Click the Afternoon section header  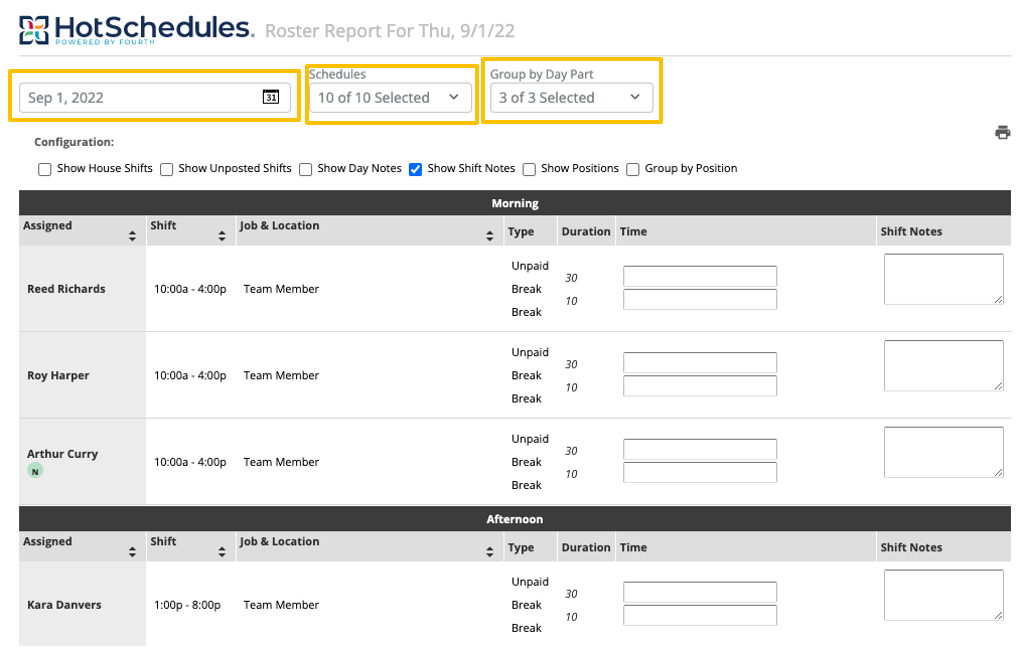(x=515, y=519)
